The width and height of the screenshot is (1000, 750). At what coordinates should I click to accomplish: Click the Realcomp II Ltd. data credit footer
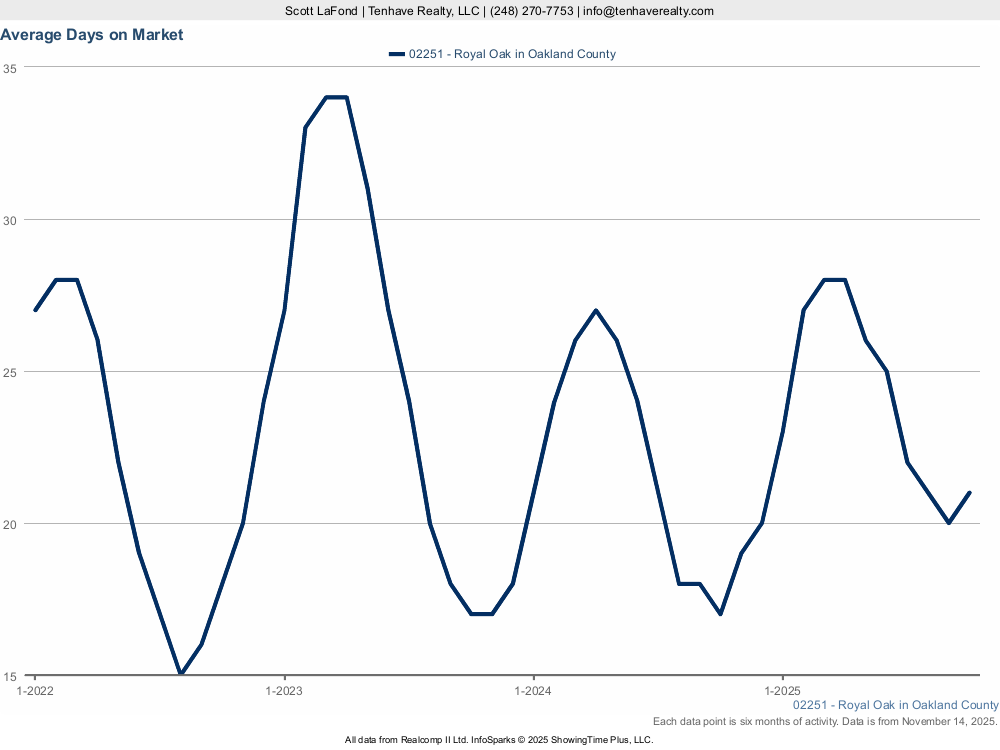pos(498,740)
